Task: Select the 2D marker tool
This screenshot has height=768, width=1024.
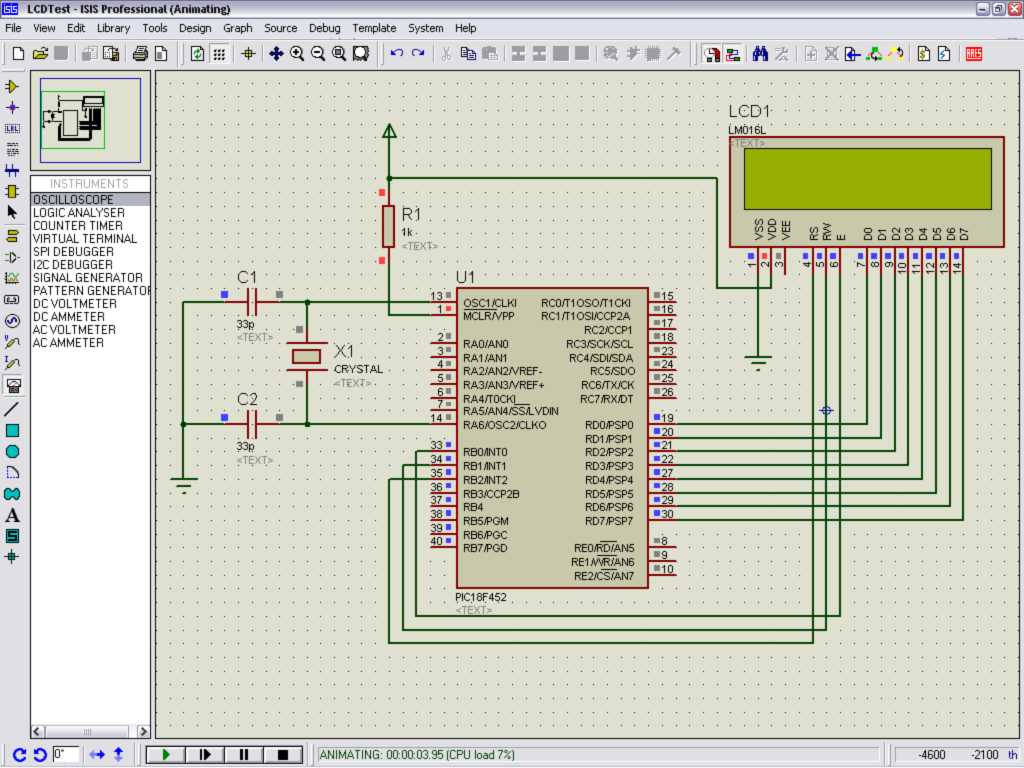Action: pos(12,557)
